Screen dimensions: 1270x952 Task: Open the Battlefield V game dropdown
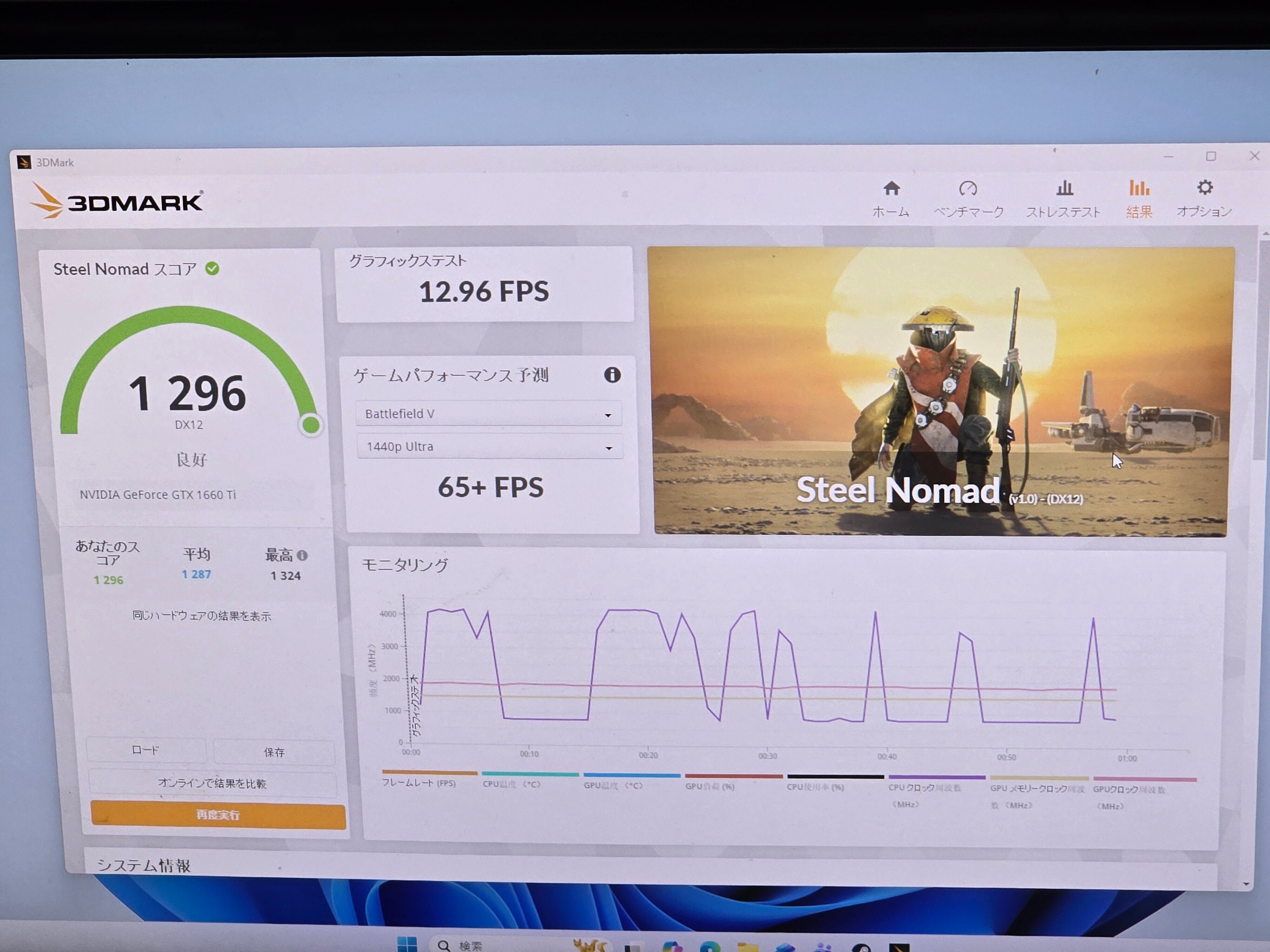(x=488, y=414)
